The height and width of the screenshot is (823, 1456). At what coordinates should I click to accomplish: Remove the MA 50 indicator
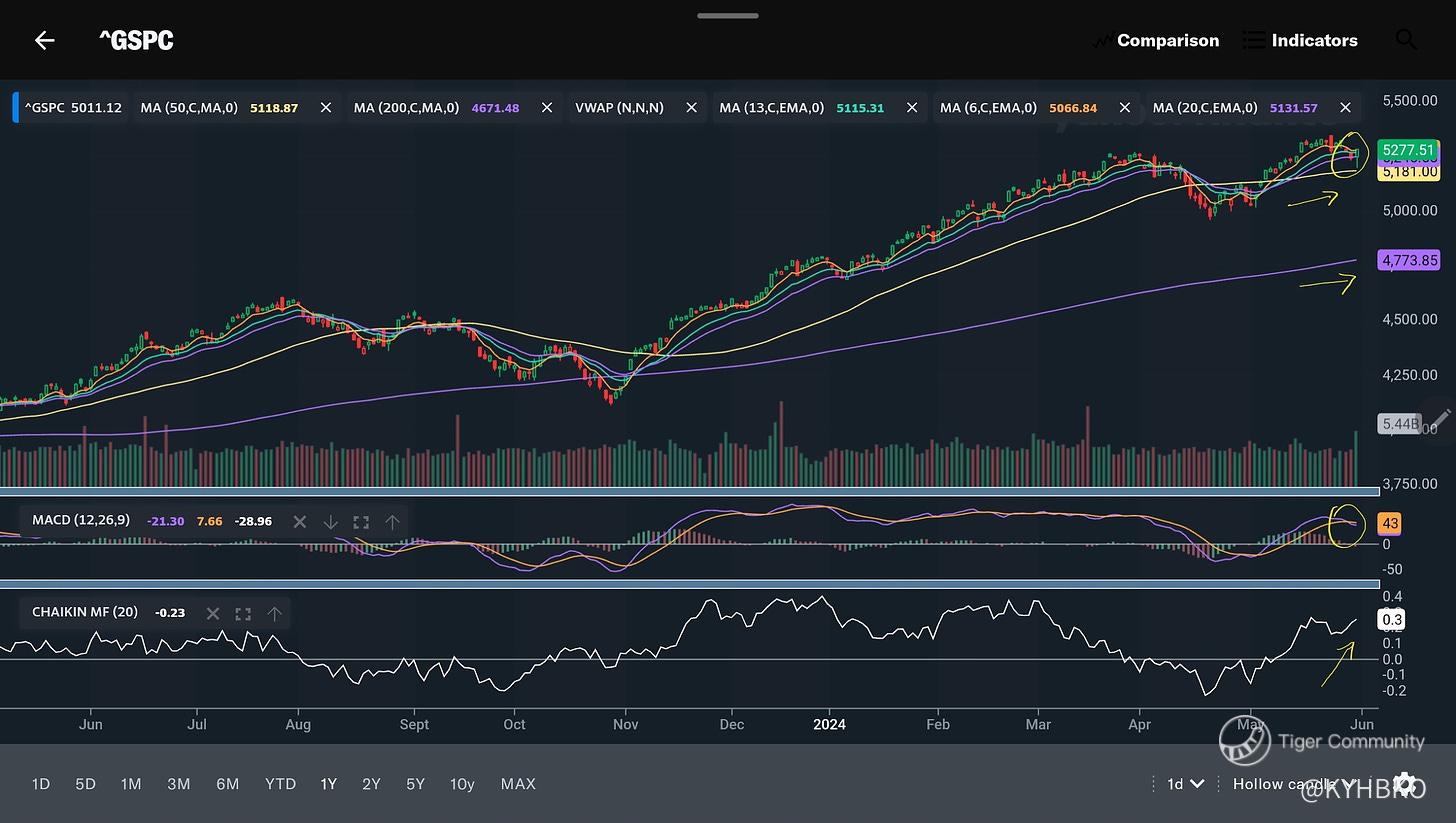click(x=325, y=108)
